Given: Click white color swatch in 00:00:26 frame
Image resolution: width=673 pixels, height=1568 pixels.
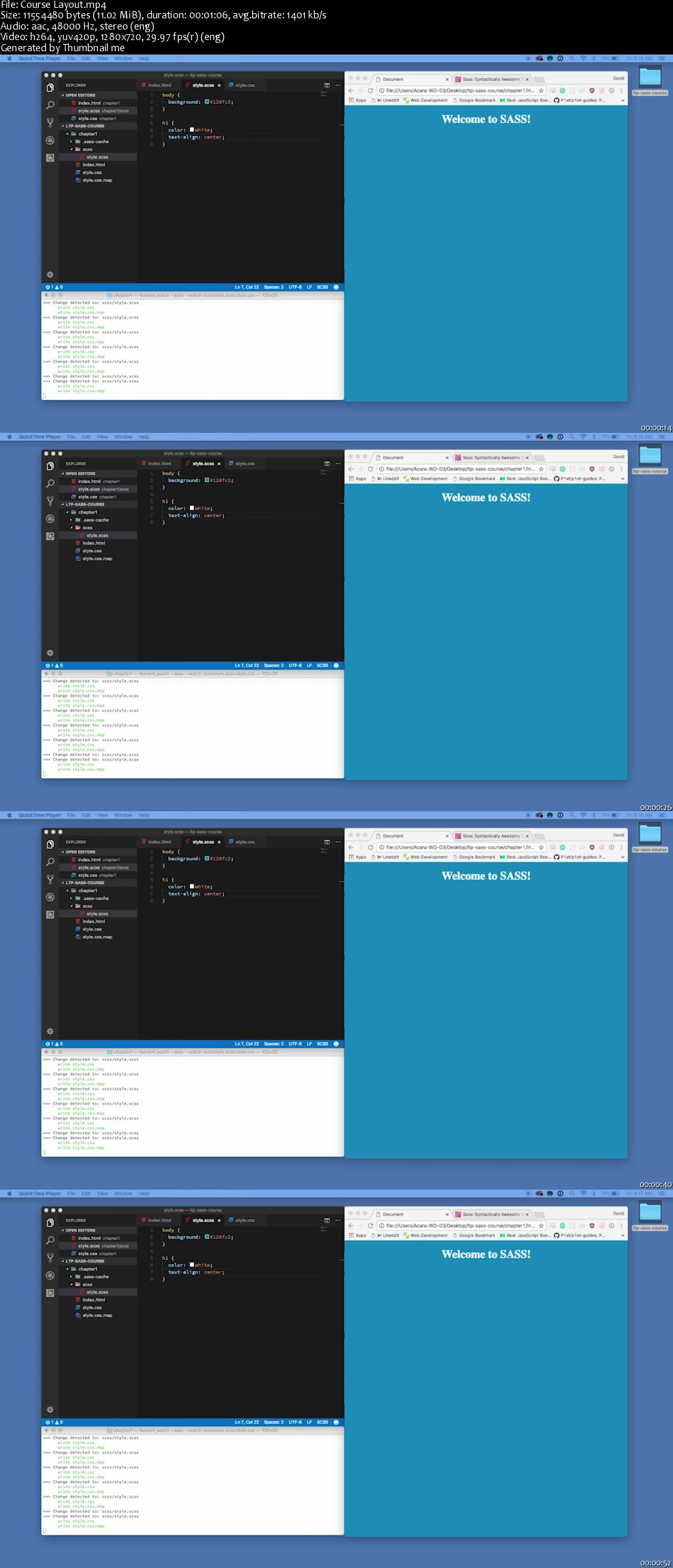Looking at the screenshot, I should coord(192,508).
